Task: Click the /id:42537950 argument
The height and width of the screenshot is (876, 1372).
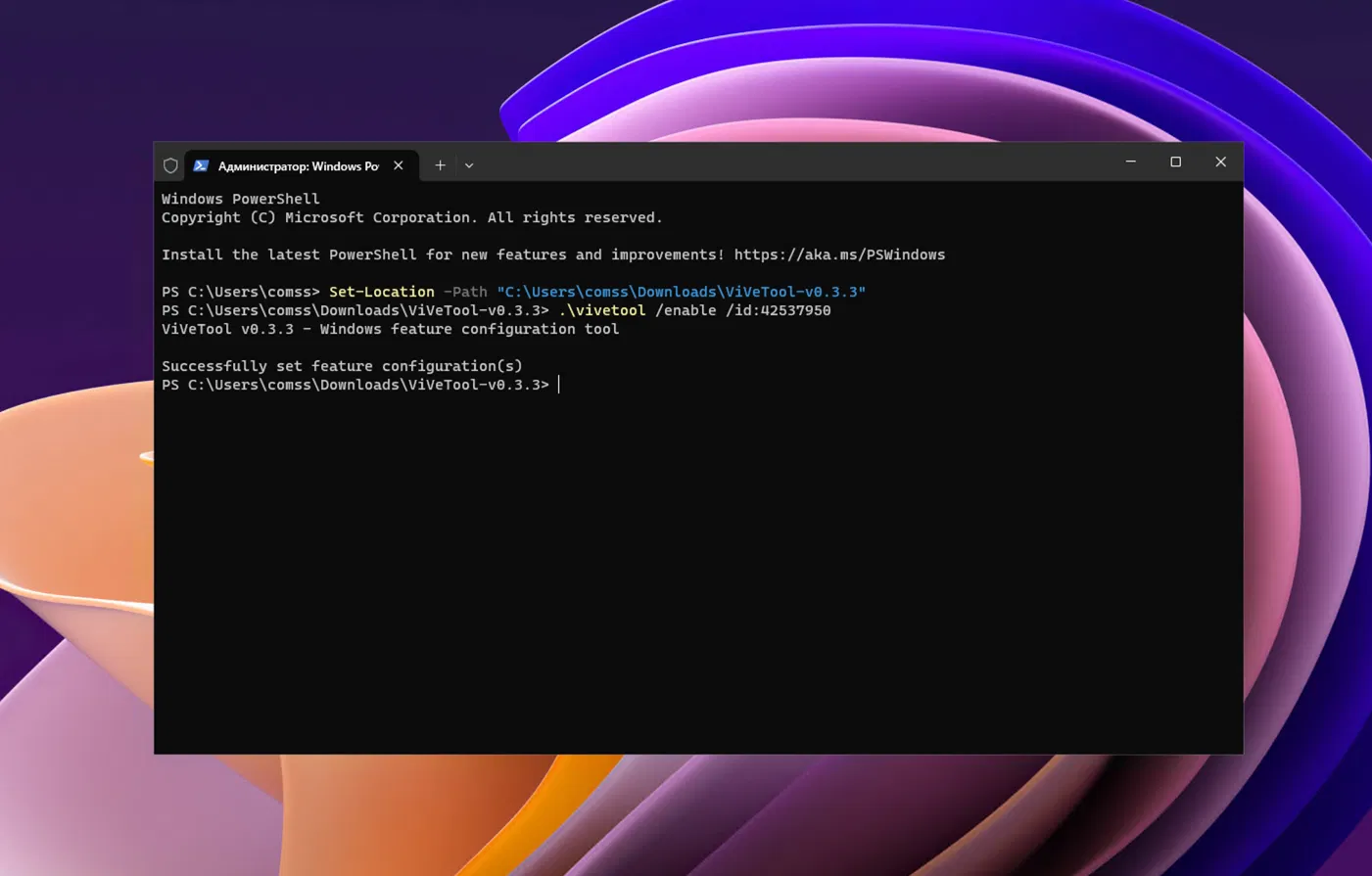Action: [778, 310]
